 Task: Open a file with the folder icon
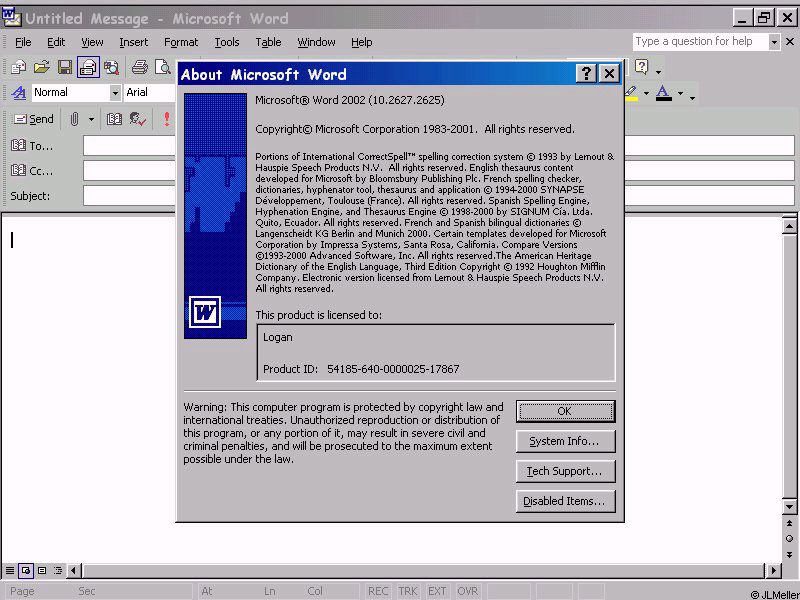[42, 67]
